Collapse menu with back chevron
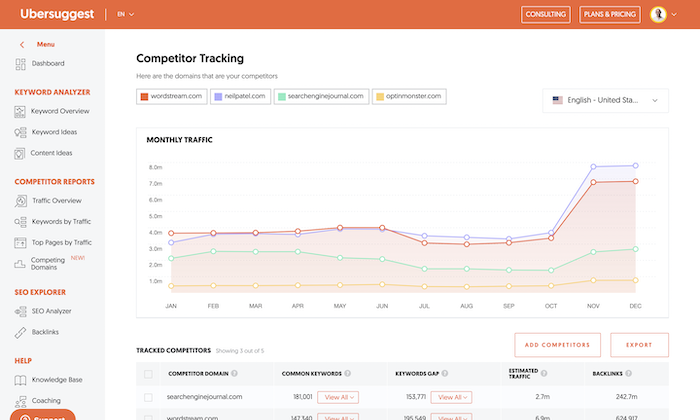The height and width of the screenshot is (420, 700). click(x=22, y=45)
